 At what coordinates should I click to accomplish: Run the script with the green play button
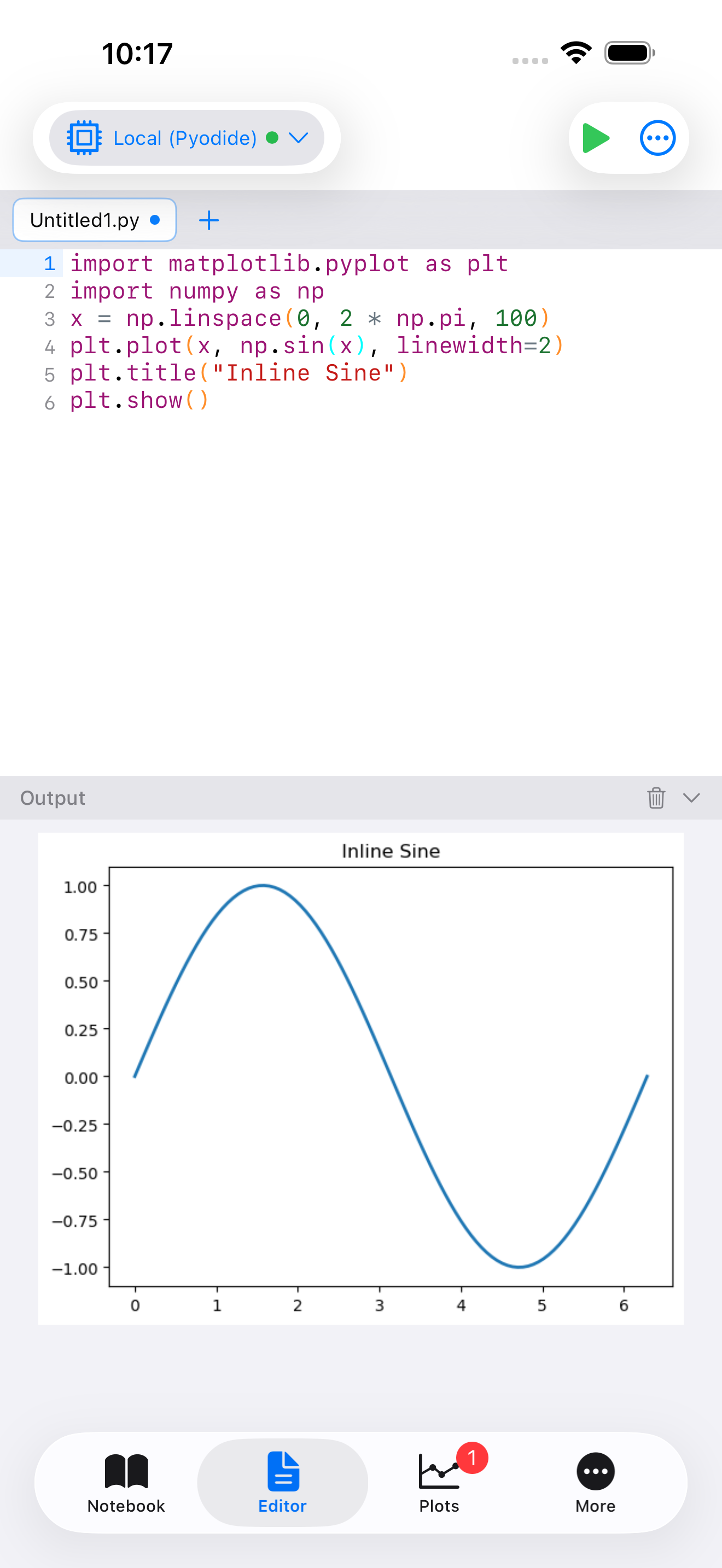pyautogui.click(x=595, y=138)
